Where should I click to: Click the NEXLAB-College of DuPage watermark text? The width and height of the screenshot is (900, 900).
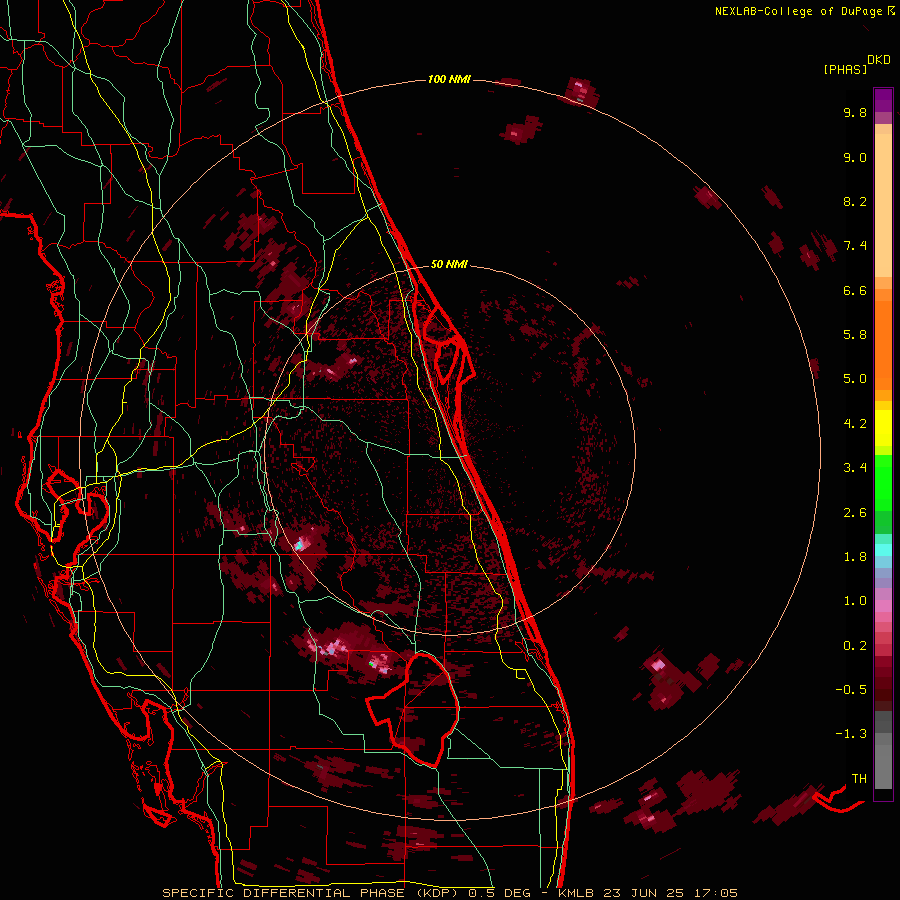pos(805,11)
